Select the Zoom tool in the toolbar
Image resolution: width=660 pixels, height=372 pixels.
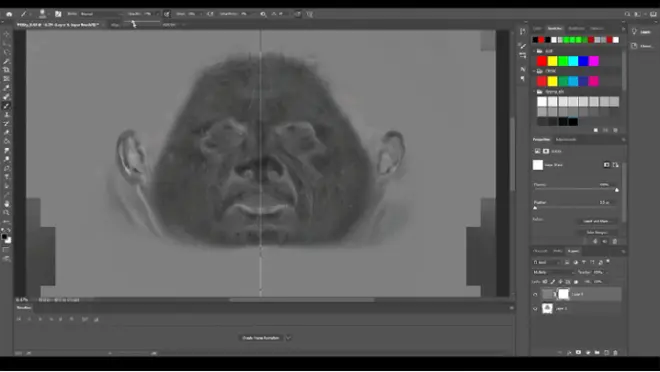tap(7, 213)
